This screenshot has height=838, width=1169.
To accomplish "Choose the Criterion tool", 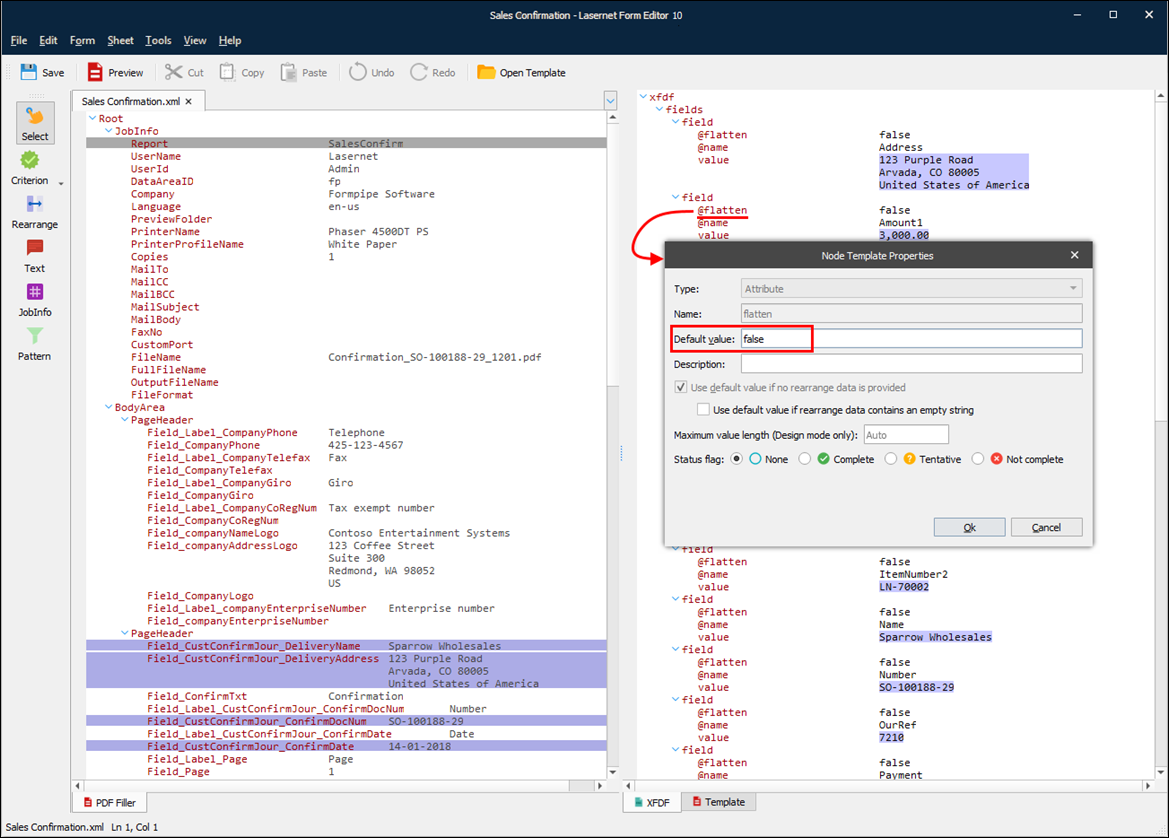I will click(30, 168).
